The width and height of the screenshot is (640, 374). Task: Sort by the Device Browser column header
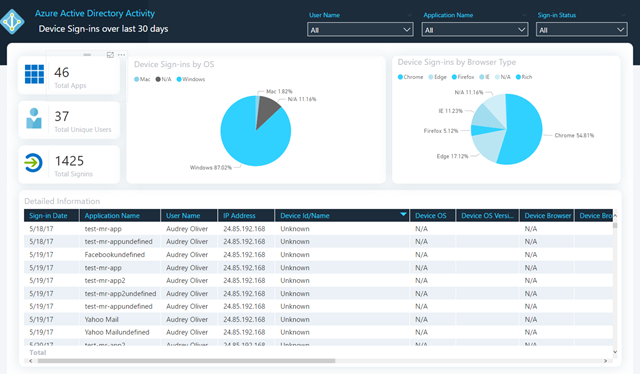(548, 216)
